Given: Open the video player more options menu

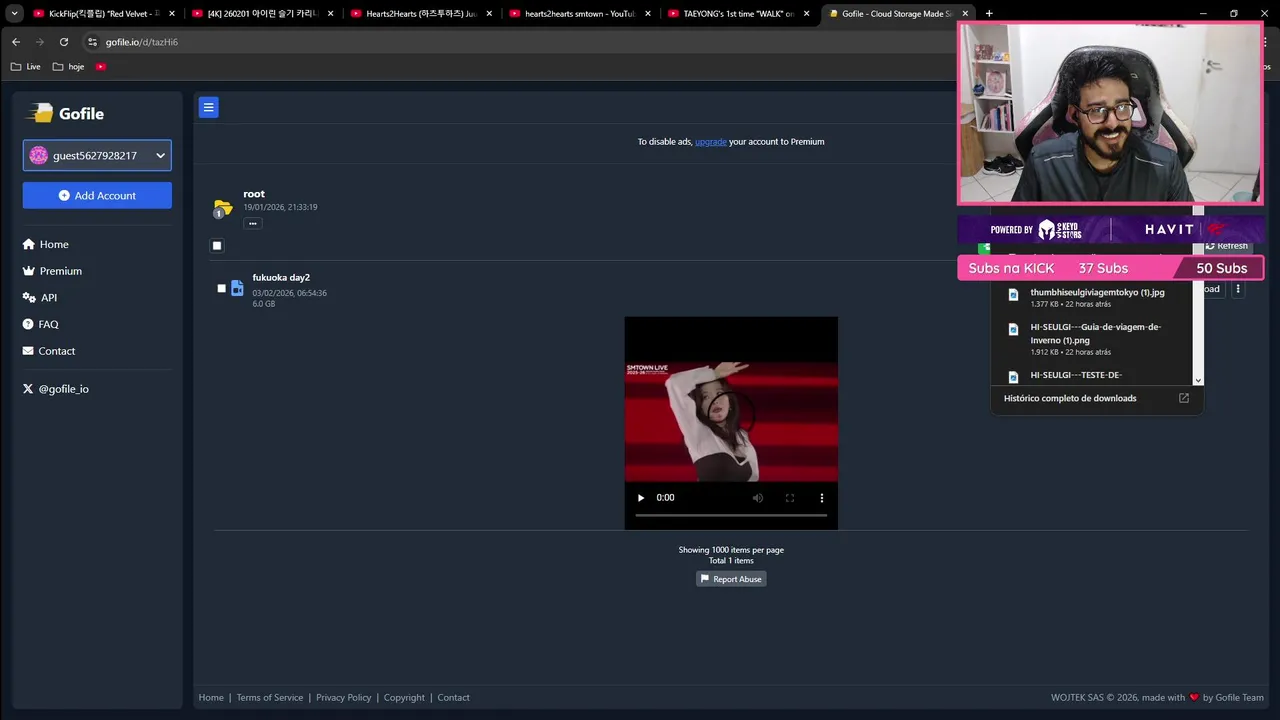Looking at the screenshot, I should (822, 498).
